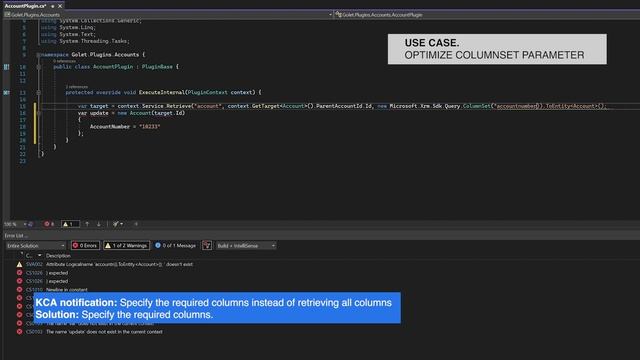
Task: Collapse the ExecuteInternal method block
Action: tap(39, 93)
